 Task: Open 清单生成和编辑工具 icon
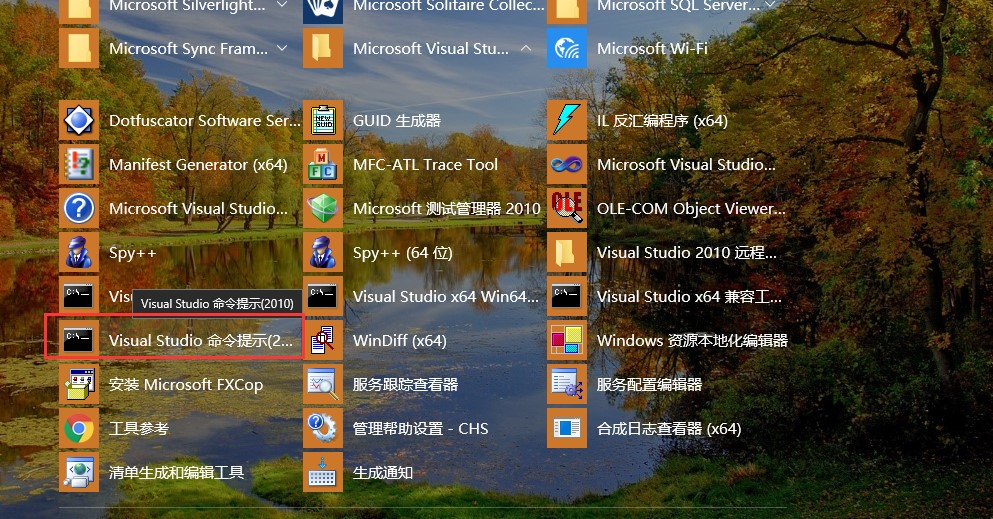[x=79, y=472]
